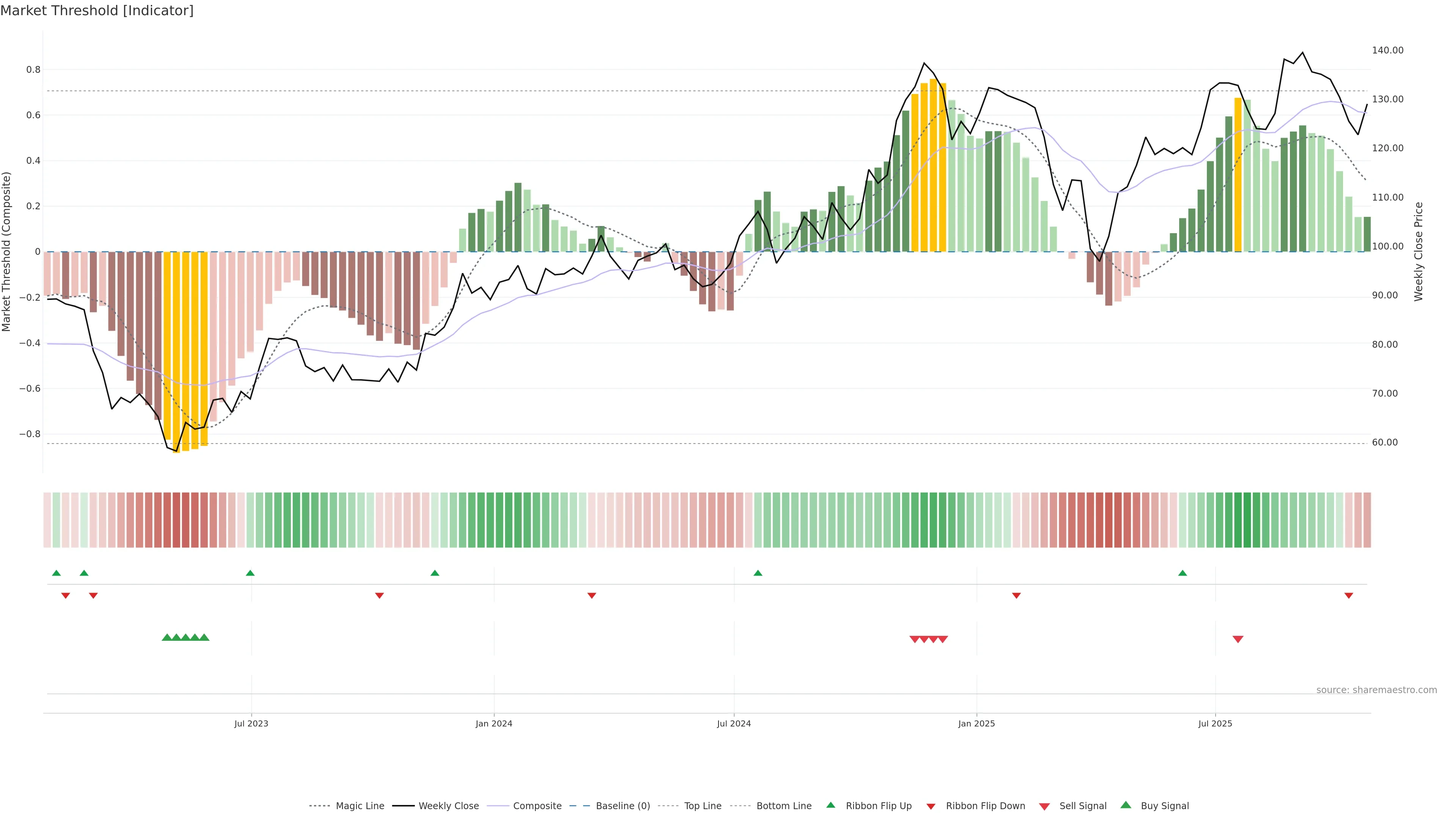Viewport: 1456px width, 819px height.
Task: Click the Ribbon Flip Down legend triangle
Action: tap(931, 806)
